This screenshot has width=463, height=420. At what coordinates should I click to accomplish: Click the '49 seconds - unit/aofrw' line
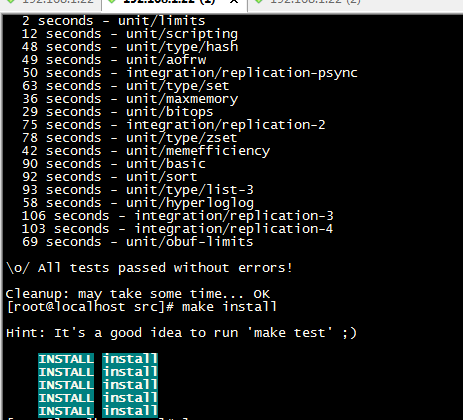point(114,60)
